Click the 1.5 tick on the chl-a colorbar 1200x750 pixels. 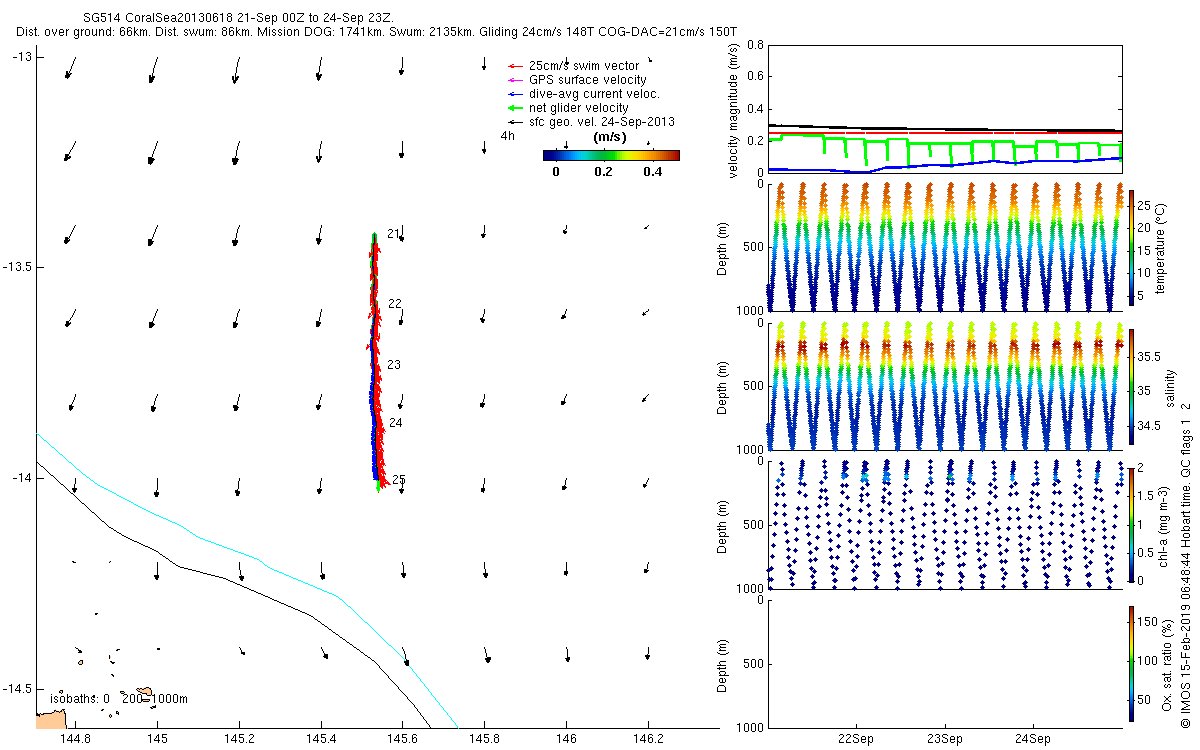pos(1146,496)
